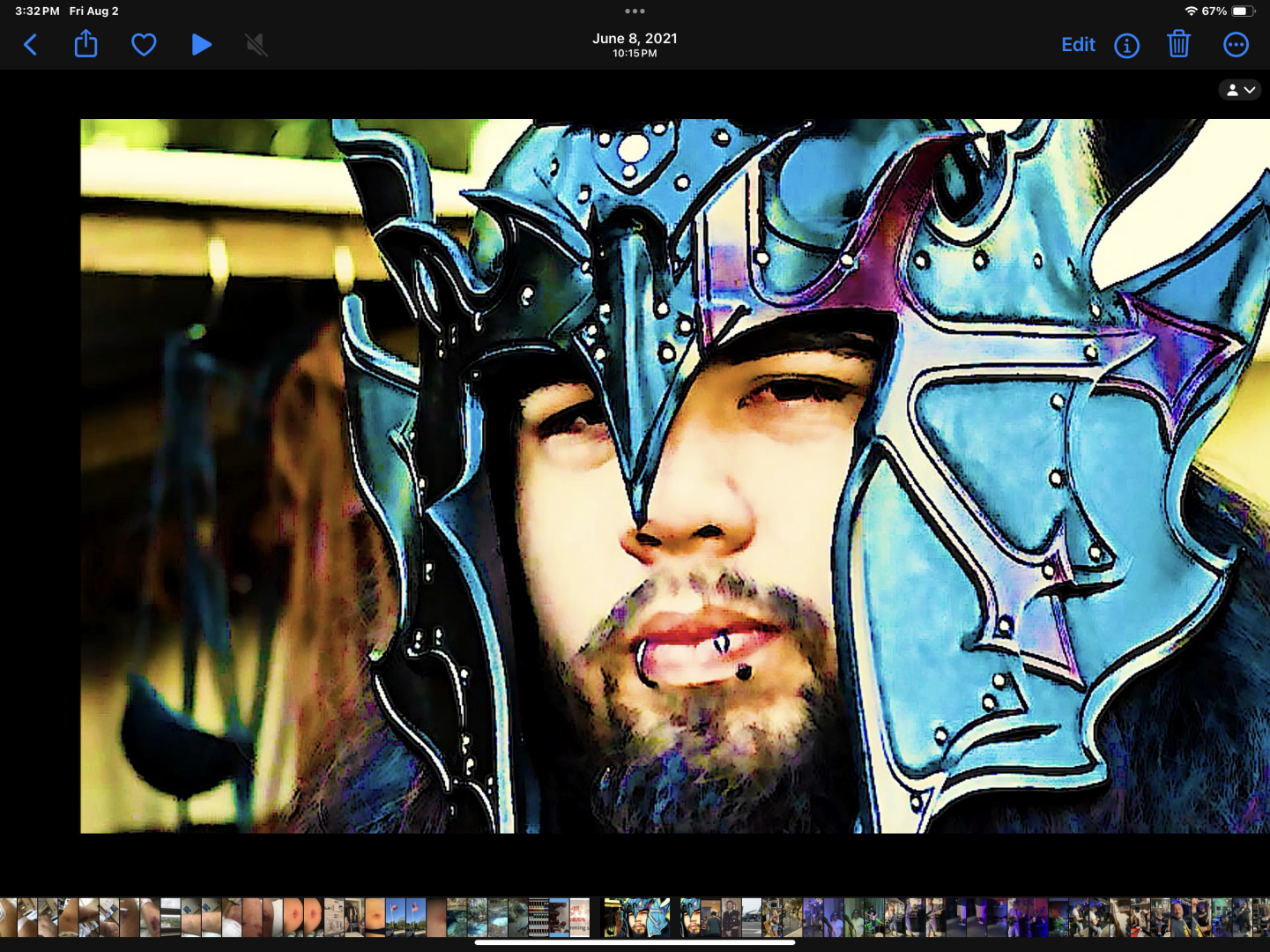Image resolution: width=1270 pixels, height=952 pixels.
Task: Tap the 10:15 PM timestamp
Action: click(635, 54)
